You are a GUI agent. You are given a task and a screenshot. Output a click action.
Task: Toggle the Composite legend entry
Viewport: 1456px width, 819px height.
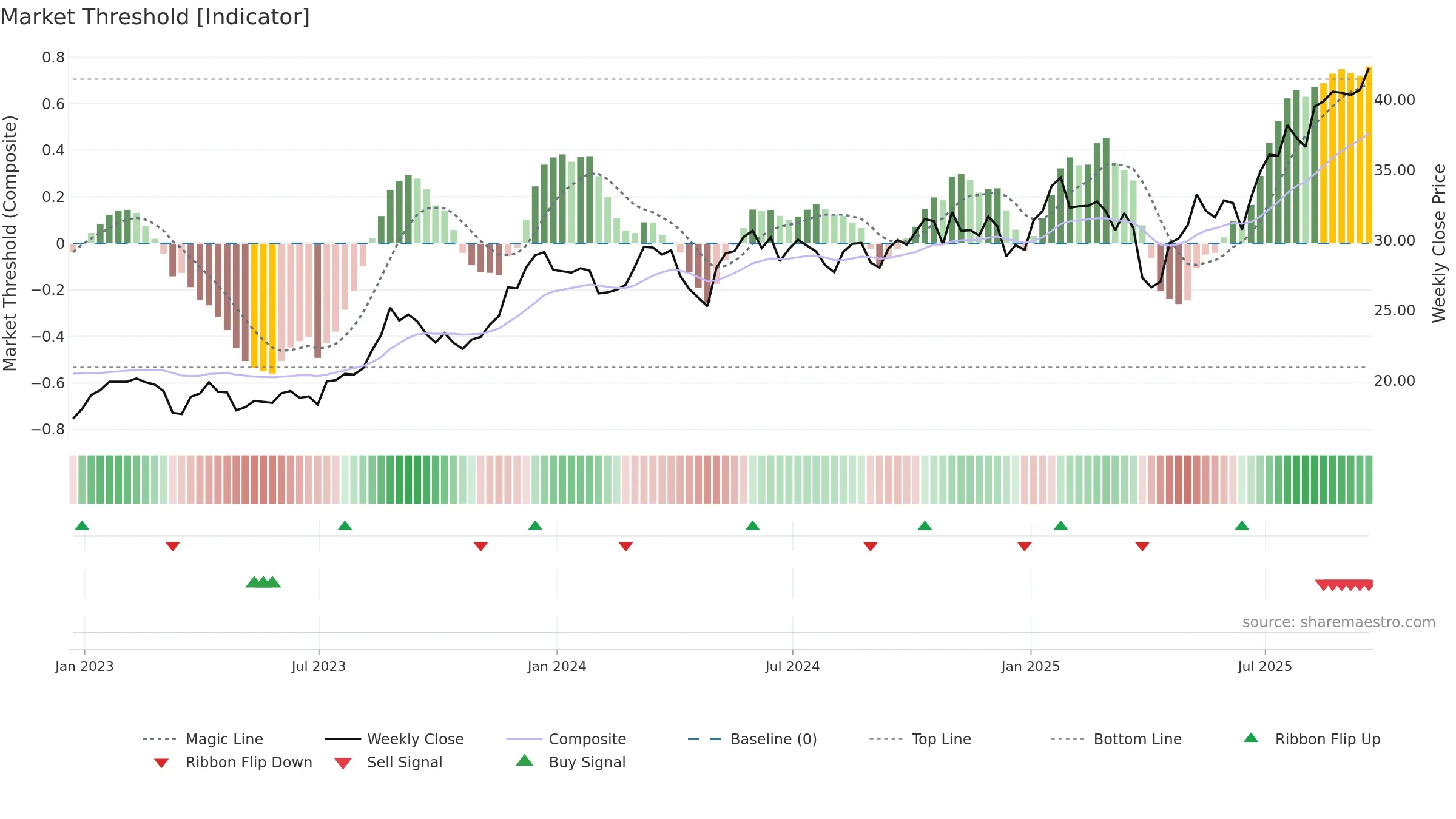566,739
